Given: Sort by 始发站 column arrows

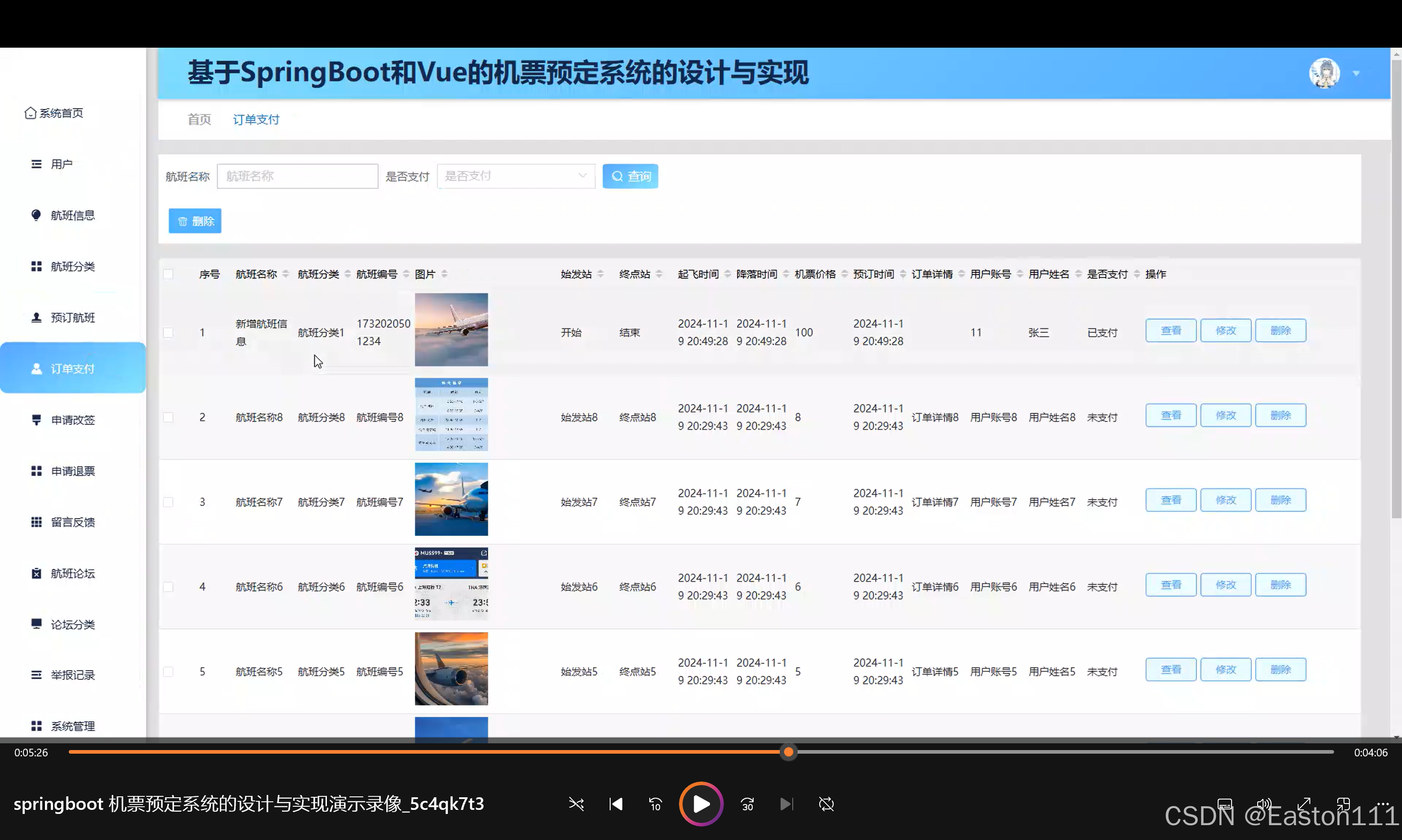Looking at the screenshot, I should [x=601, y=274].
